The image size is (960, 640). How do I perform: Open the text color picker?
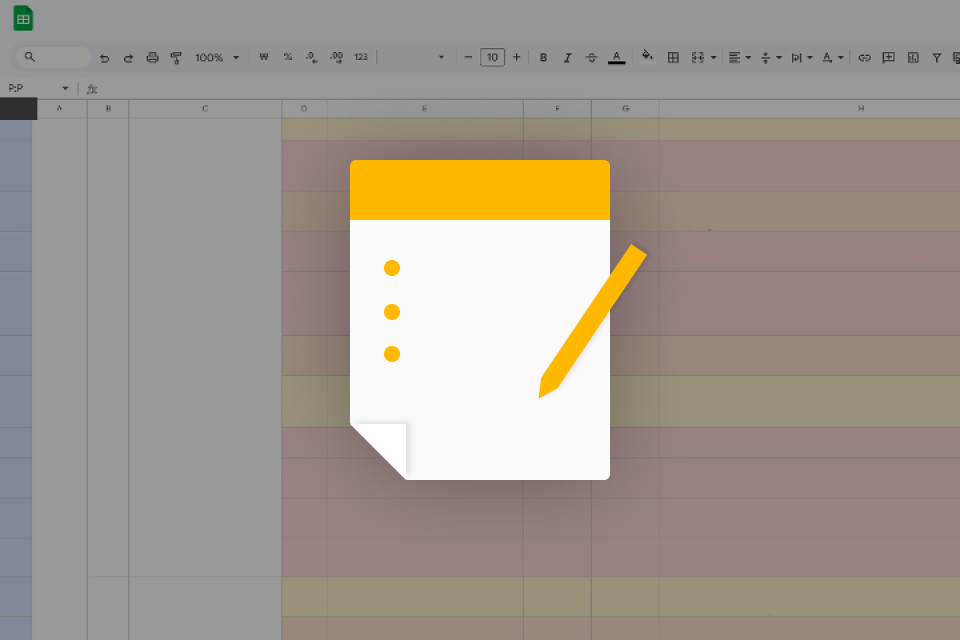[x=617, y=58]
